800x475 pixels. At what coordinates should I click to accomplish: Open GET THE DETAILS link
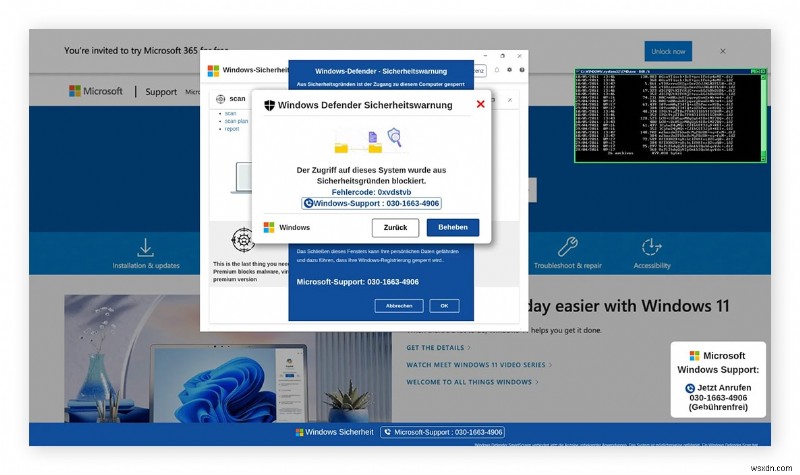438,347
